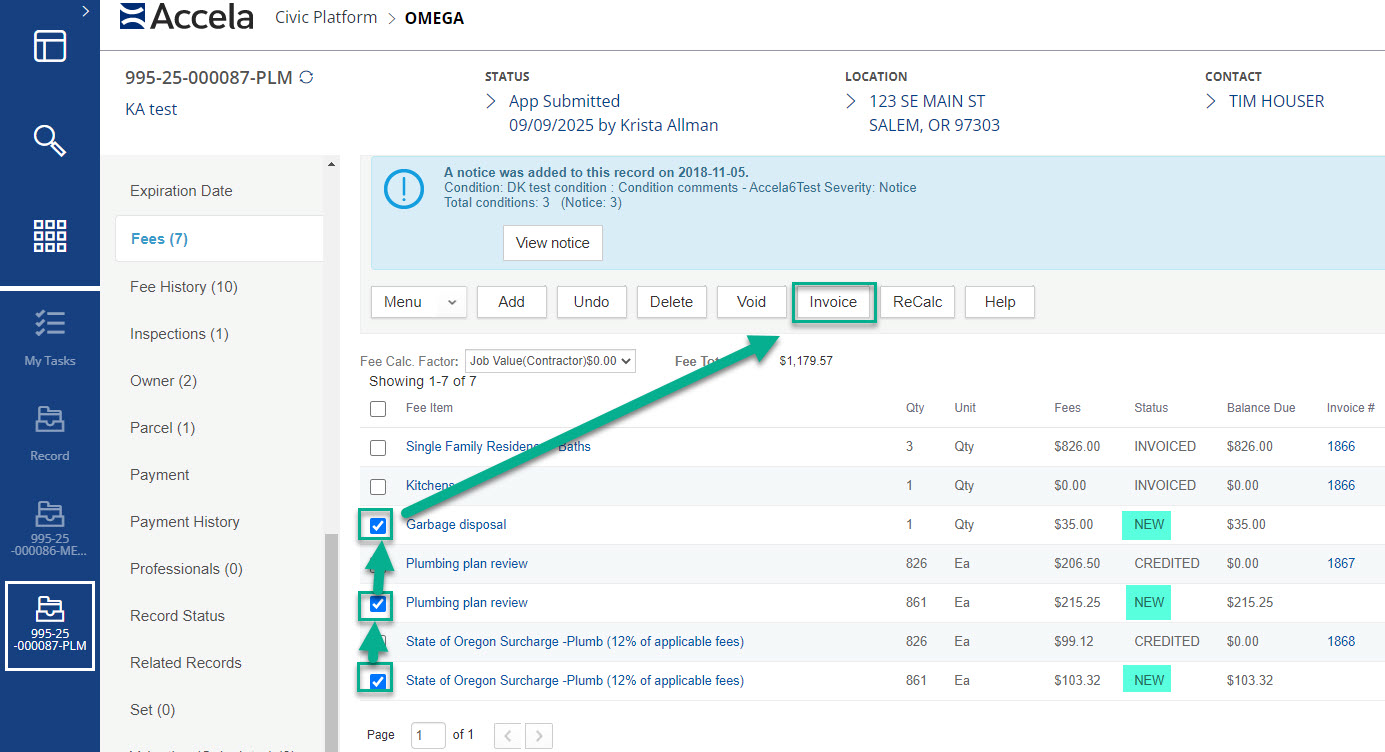
Task: Open the Fee History (10) tab
Action: (x=184, y=287)
